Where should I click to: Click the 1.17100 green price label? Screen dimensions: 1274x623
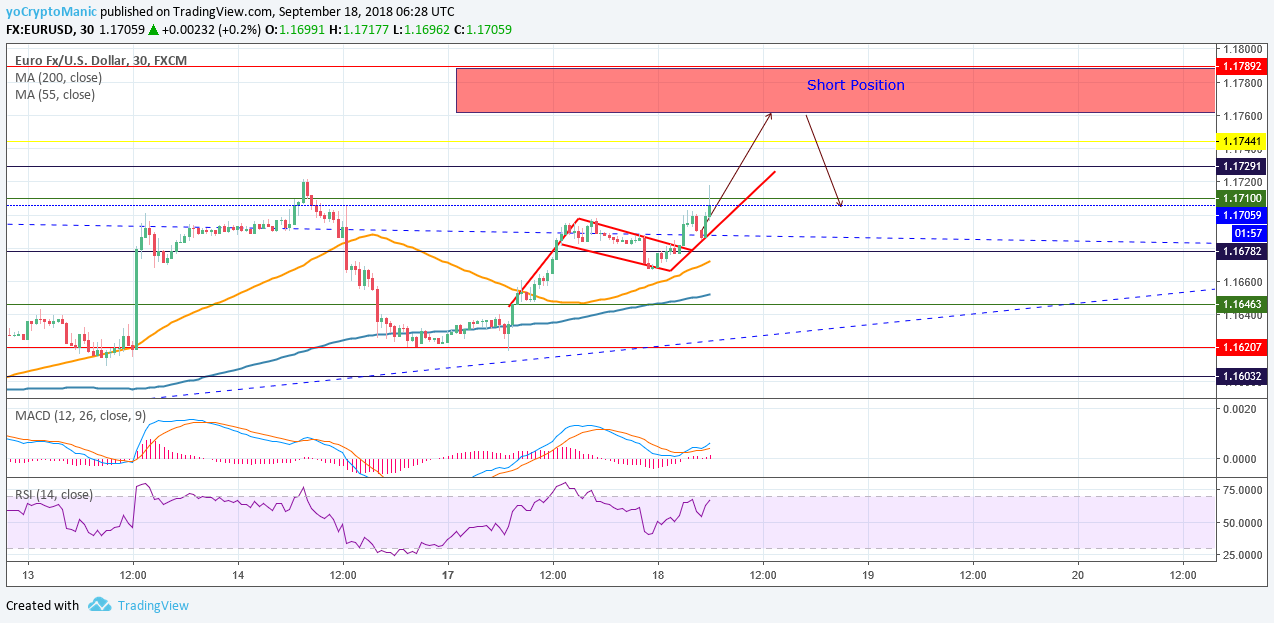pyautogui.click(x=1240, y=199)
